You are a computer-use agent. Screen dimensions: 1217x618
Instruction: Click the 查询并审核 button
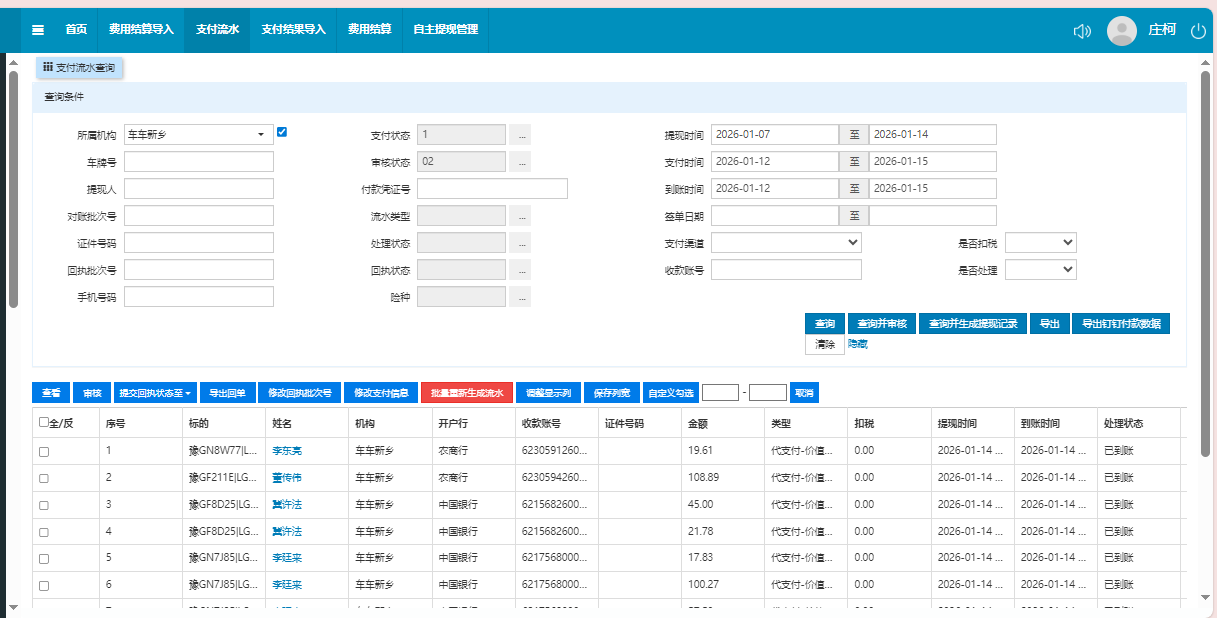pyautogui.click(x=881, y=324)
